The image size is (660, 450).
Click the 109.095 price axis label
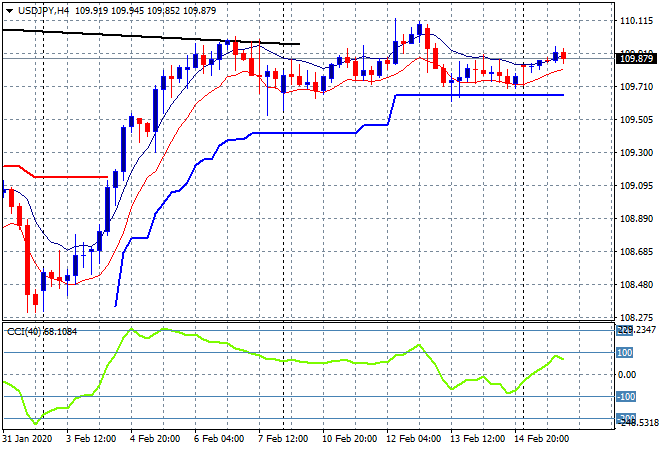636,186
